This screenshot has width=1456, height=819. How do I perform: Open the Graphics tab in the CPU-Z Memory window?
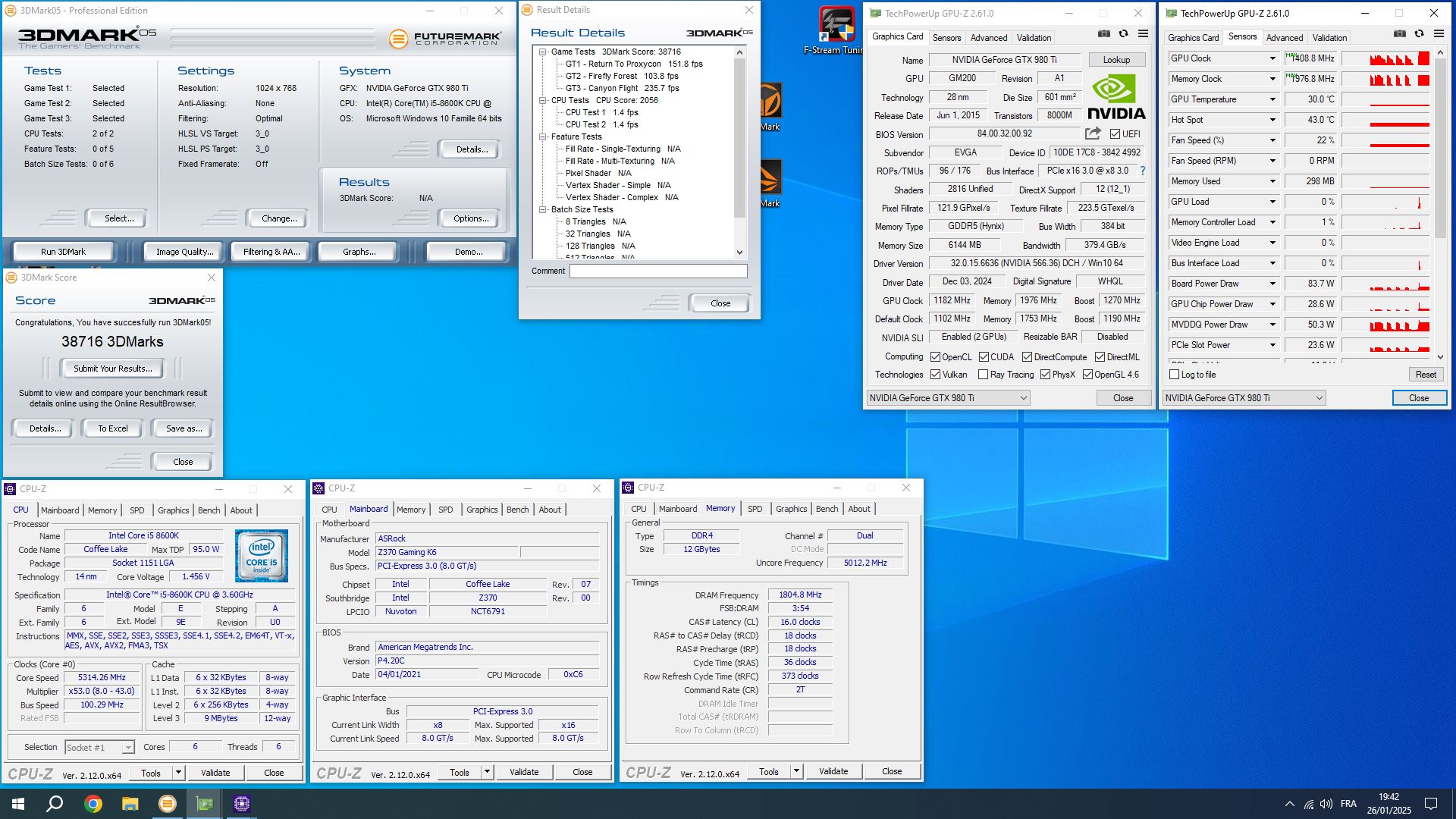click(791, 509)
